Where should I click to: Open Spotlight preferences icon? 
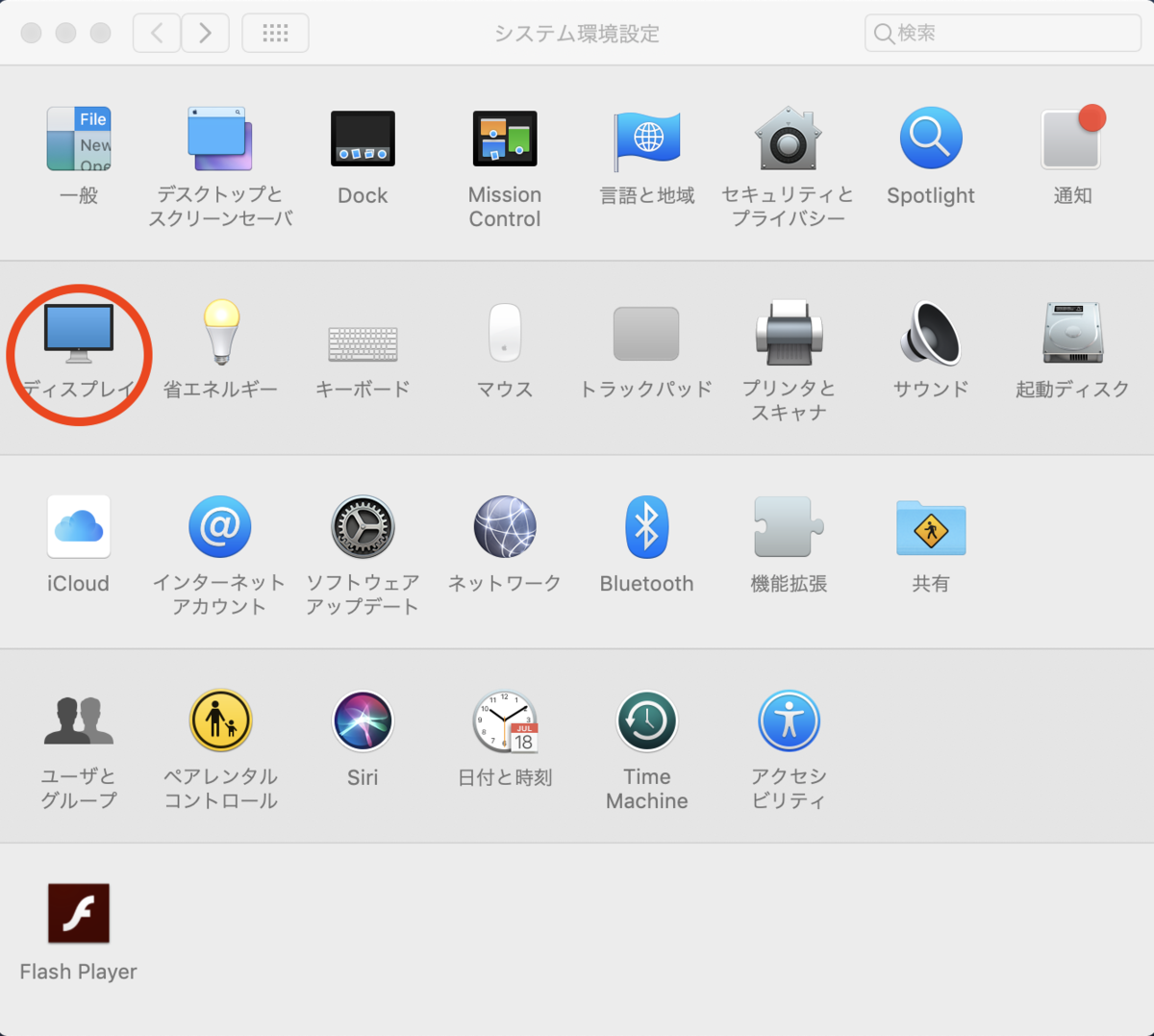(931, 139)
